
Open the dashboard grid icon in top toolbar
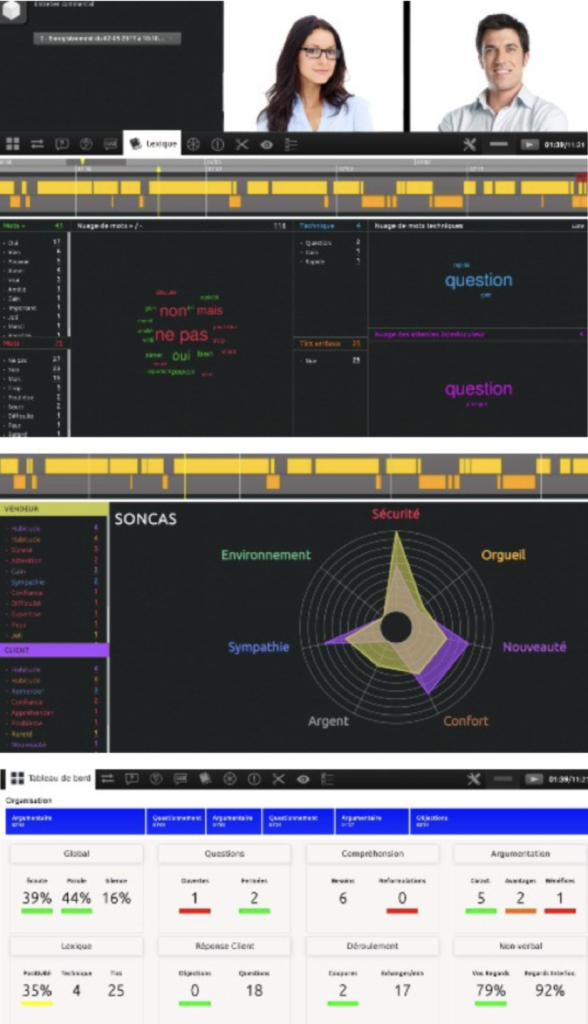[12, 144]
